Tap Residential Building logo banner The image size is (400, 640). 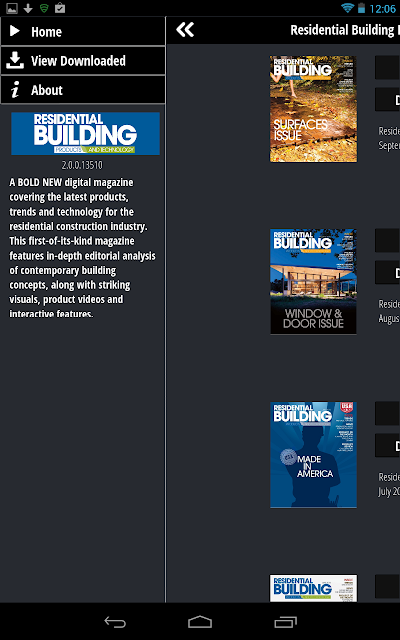coord(85,133)
